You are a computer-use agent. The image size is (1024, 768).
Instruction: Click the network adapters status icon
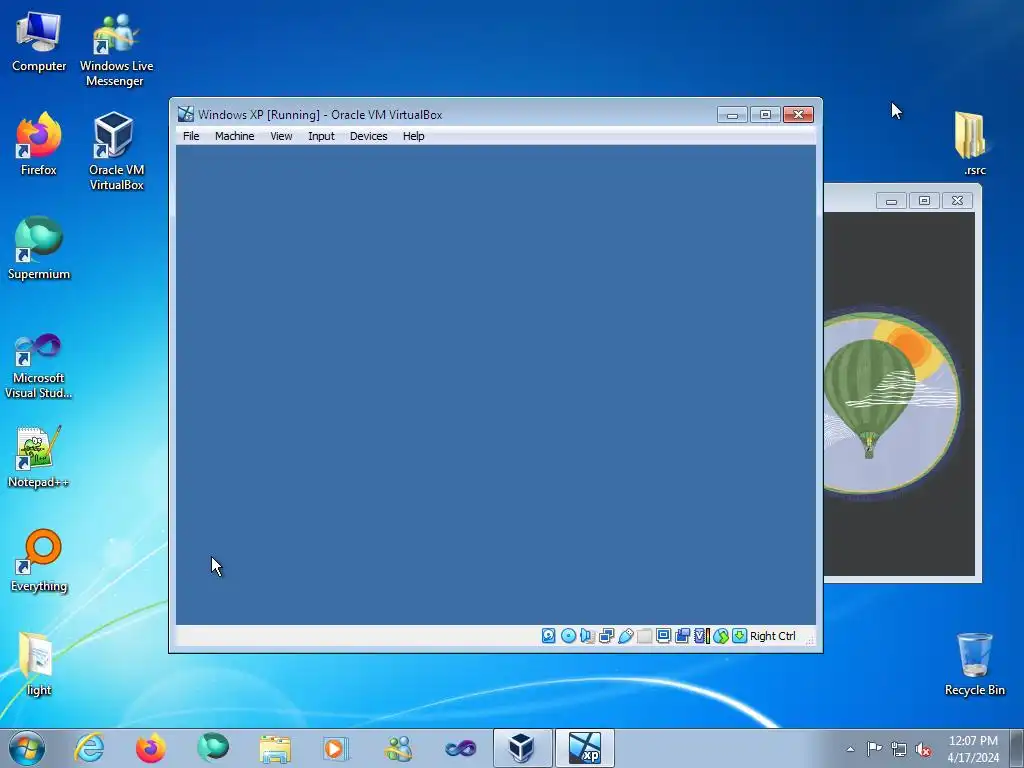(x=606, y=635)
